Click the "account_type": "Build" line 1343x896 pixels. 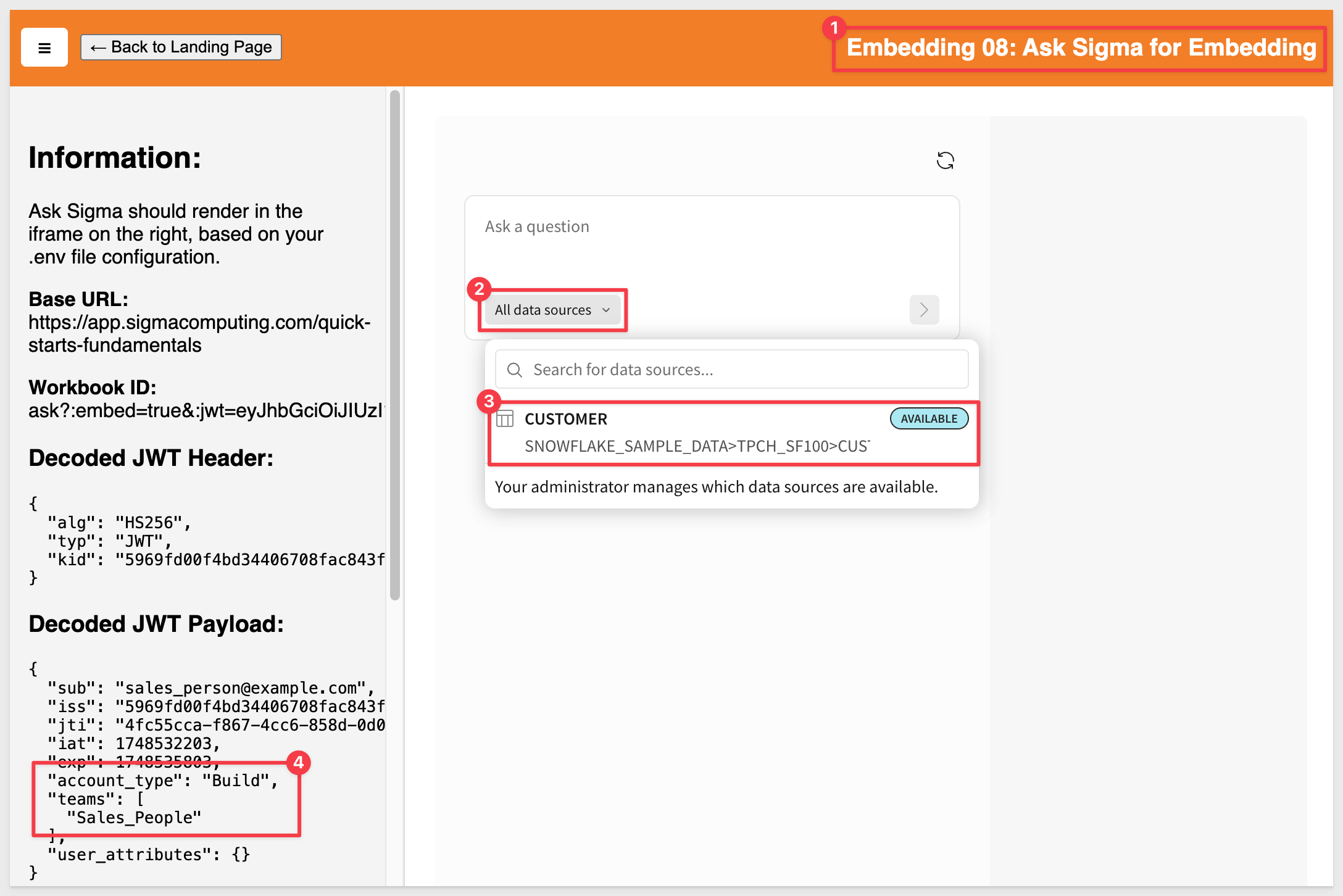click(163, 781)
